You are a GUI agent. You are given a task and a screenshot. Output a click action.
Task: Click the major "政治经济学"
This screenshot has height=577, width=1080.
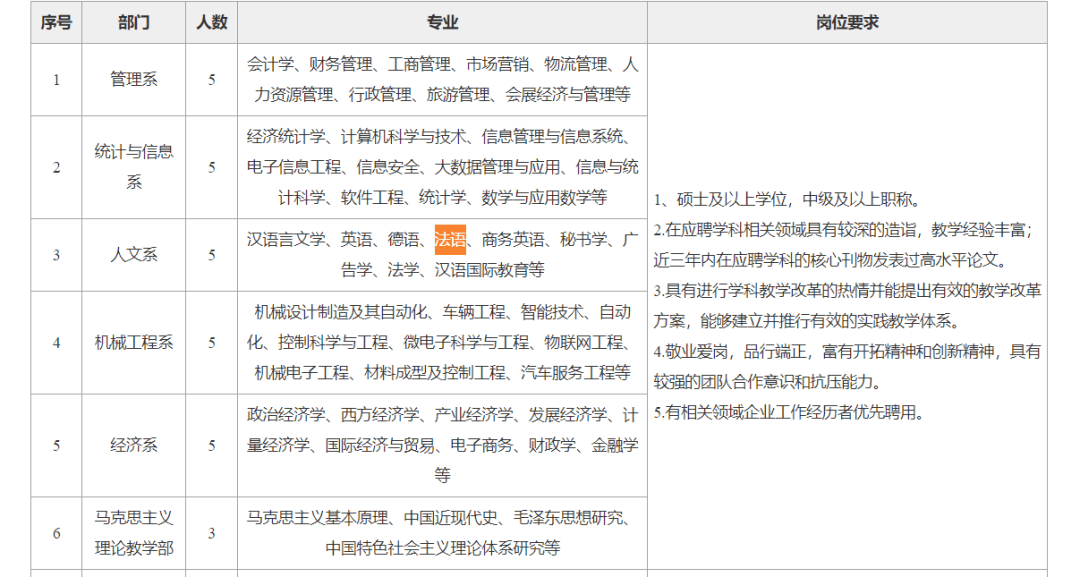[x=286, y=415]
